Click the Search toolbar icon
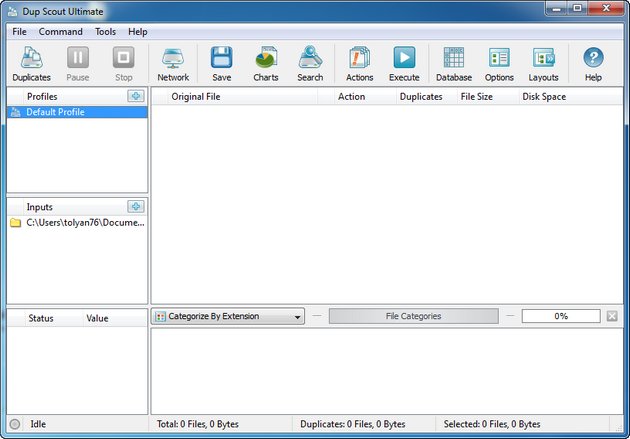The height and width of the screenshot is (439, 630). coord(310,63)
